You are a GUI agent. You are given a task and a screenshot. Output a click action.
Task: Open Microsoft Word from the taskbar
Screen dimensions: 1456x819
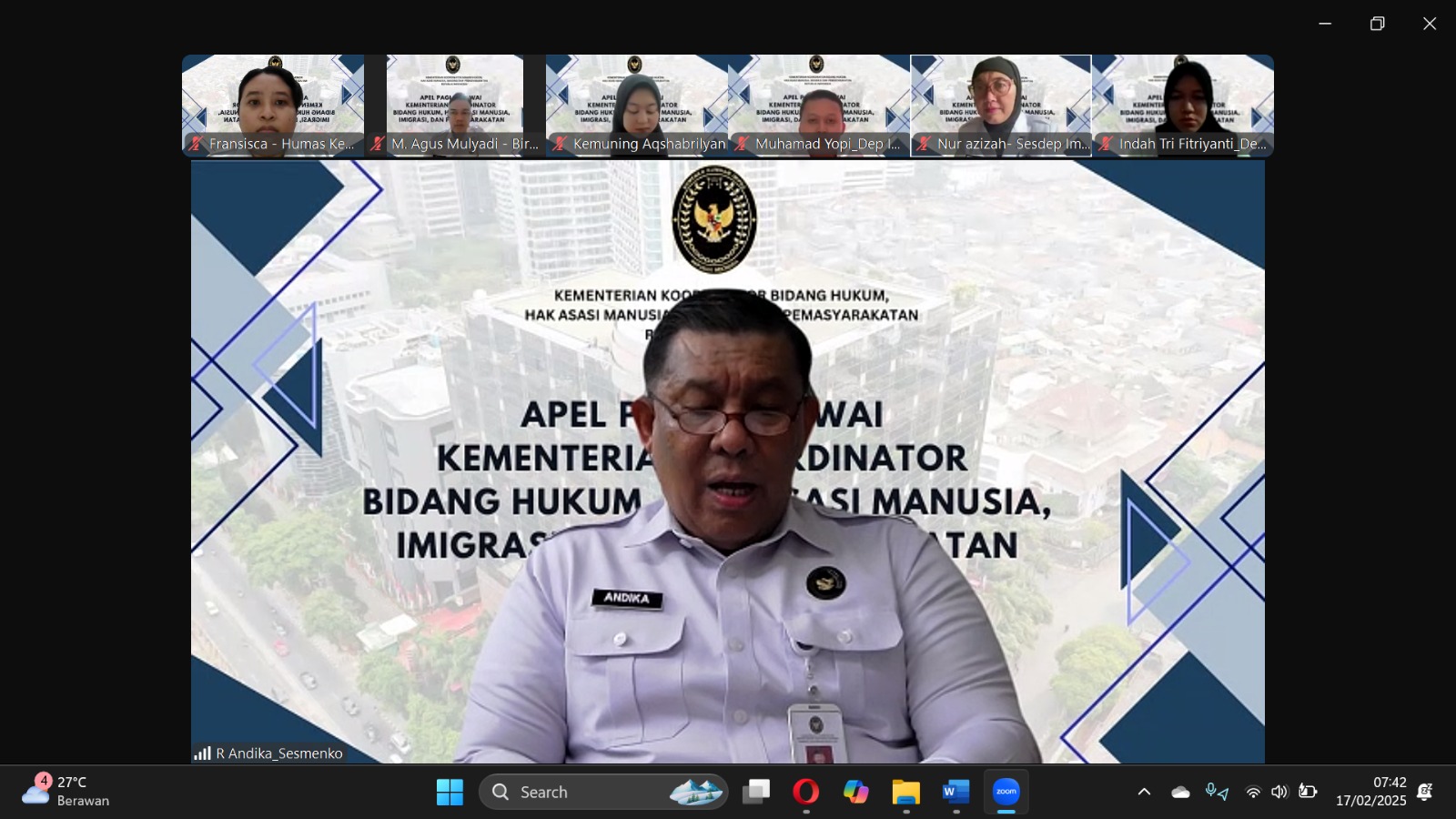tap(955, 792)
